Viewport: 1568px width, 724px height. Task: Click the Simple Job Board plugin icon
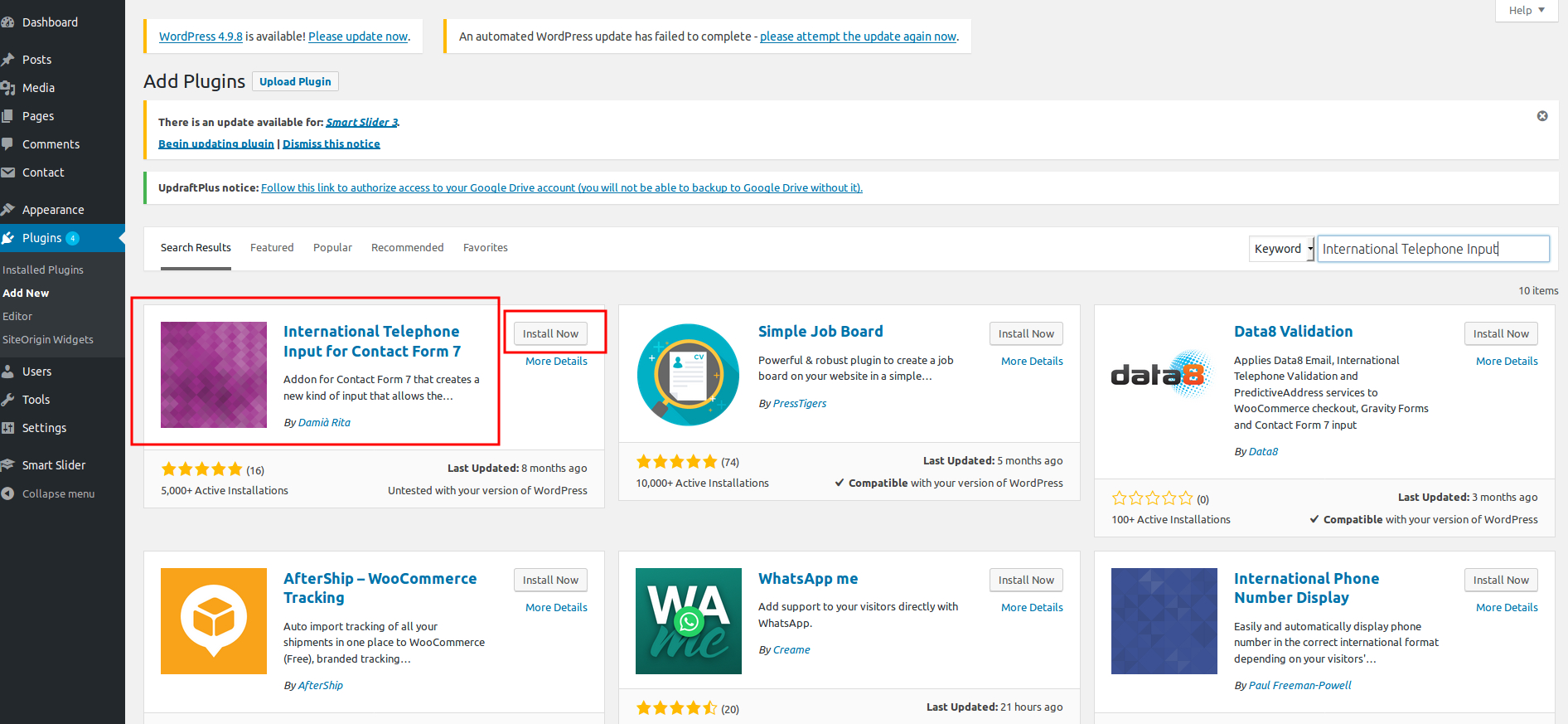689,375
